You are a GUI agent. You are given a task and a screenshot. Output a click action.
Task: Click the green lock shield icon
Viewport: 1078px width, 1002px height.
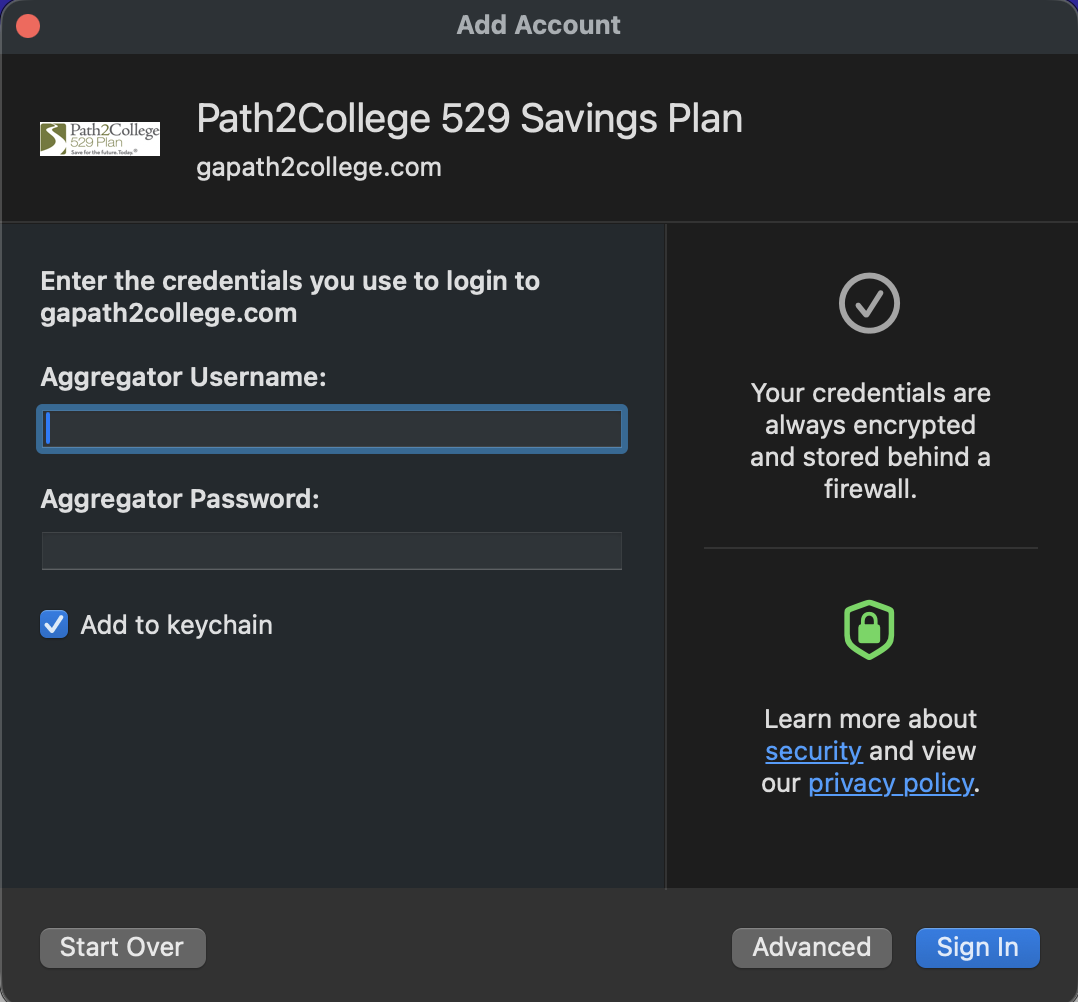pos(869,630)
